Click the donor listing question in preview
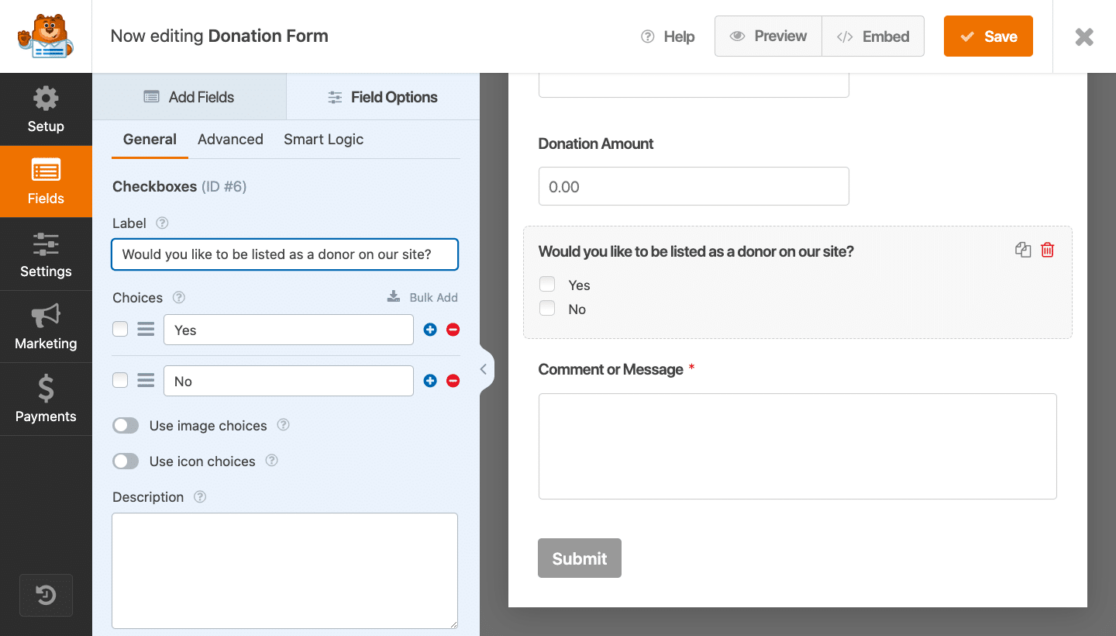The width and height of the screenshot is (1116, 636). click(696, 251)
